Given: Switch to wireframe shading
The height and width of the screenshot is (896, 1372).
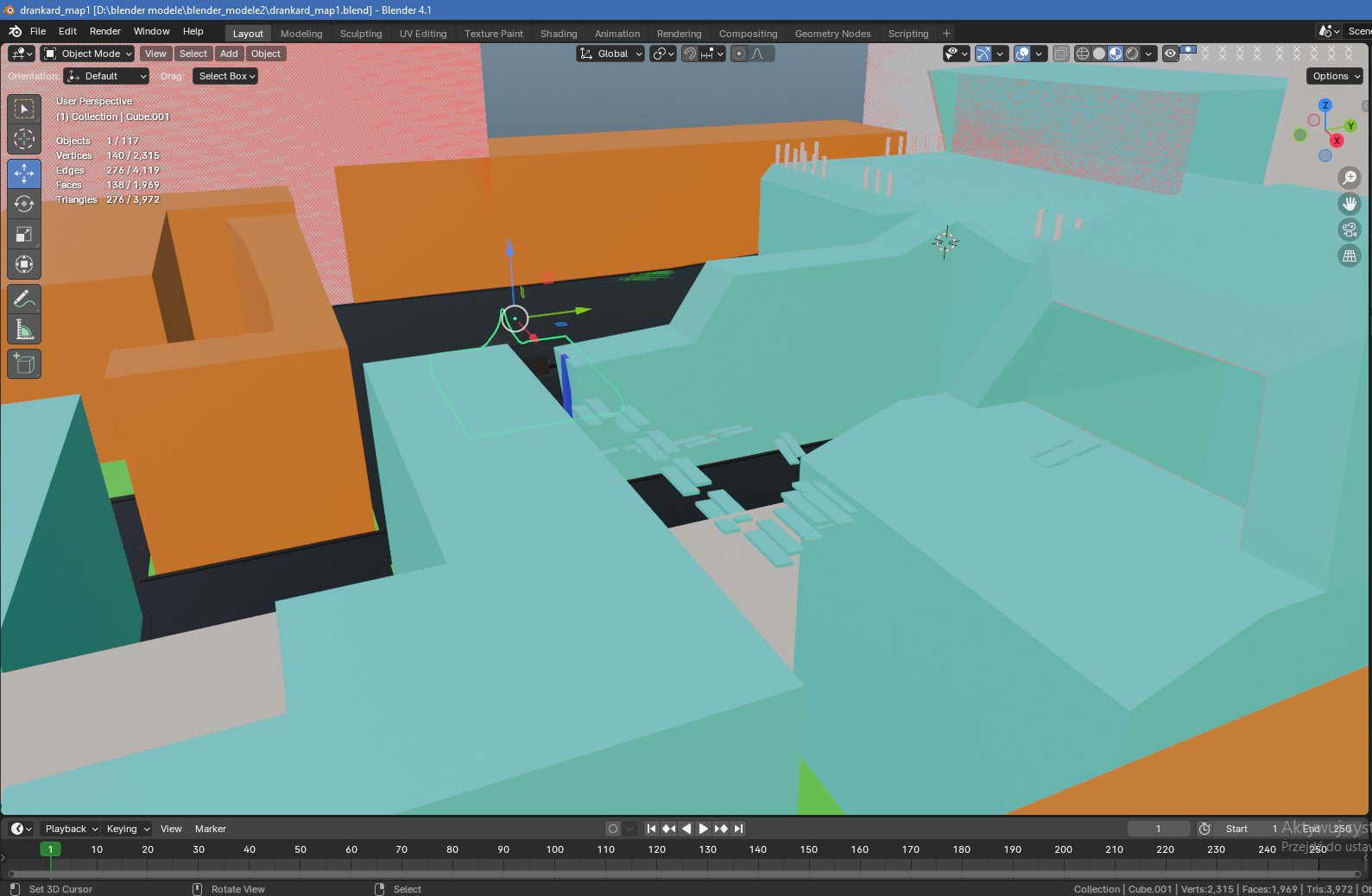Looking at the screenshot, I should (x=1083, y=54).
